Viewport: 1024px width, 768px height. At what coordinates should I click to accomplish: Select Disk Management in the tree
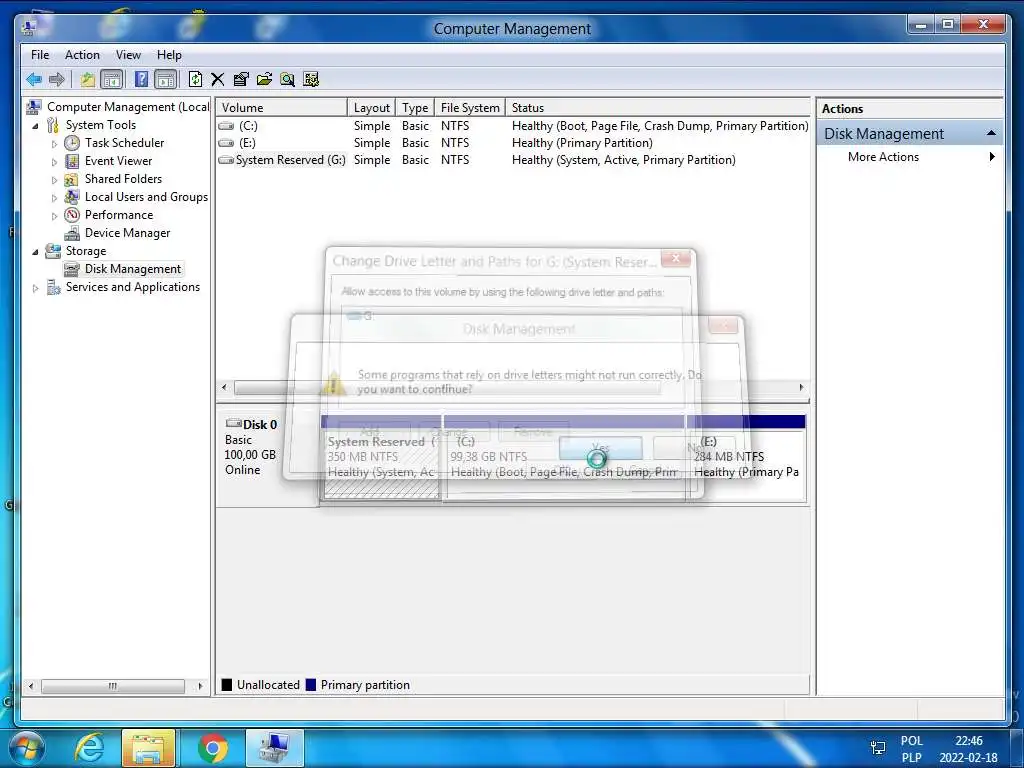click(x=133, y=269)
